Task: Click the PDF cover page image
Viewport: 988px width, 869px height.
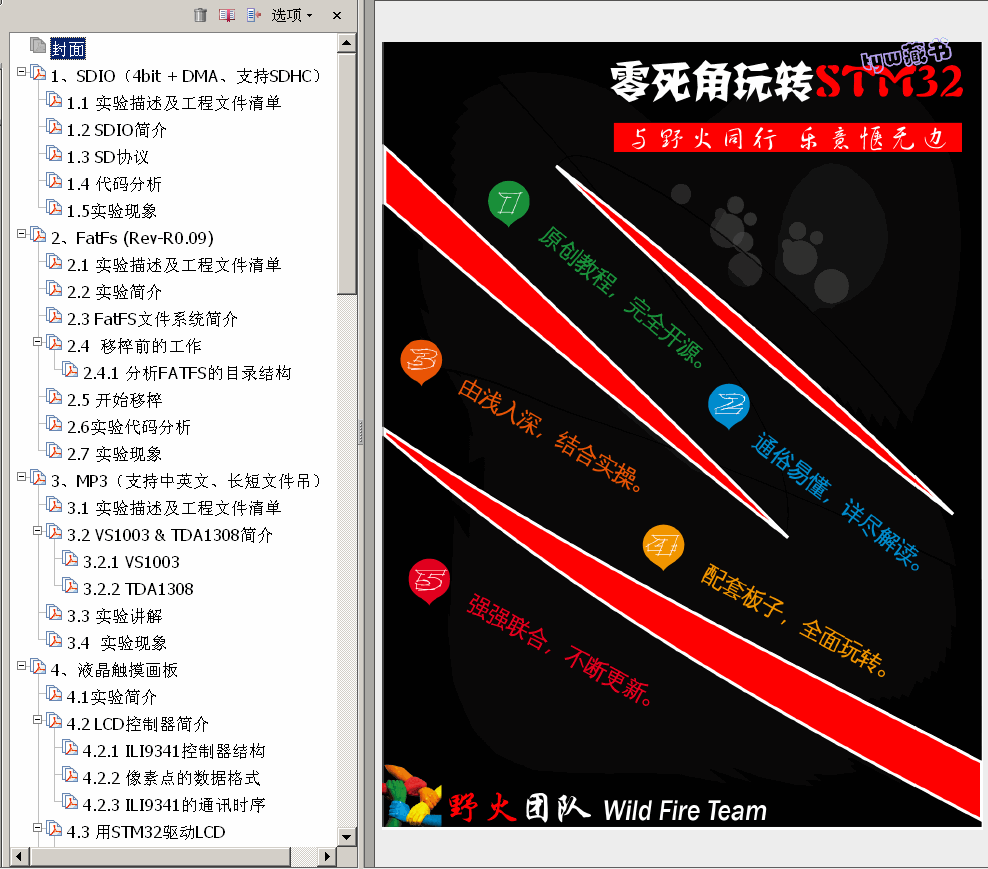Action: pyautogui.click(x=682, y=434)
